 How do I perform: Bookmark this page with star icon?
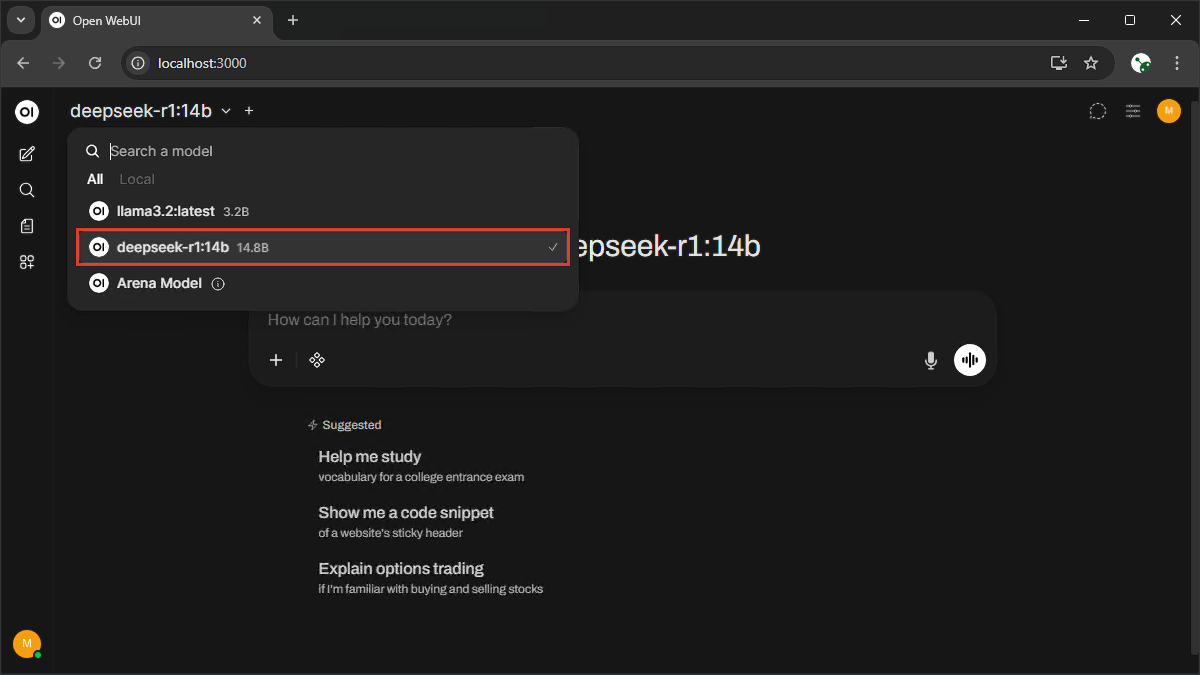click(1091, 63)
